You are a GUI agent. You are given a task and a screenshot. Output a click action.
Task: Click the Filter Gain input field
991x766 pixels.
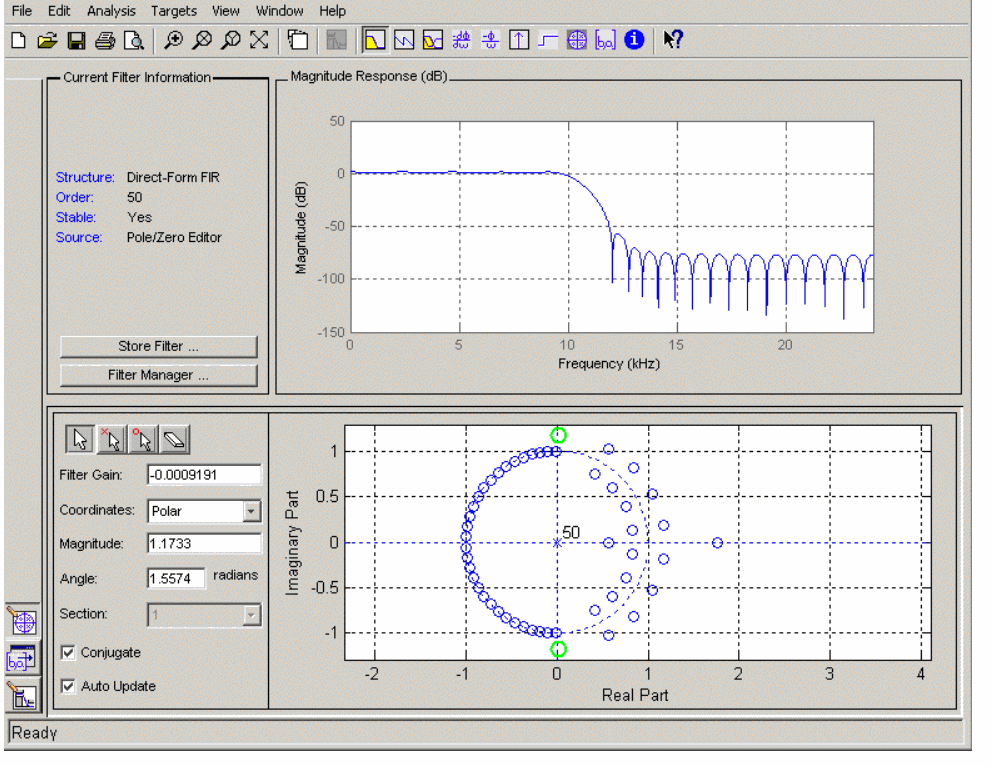[x=204, y=475]
